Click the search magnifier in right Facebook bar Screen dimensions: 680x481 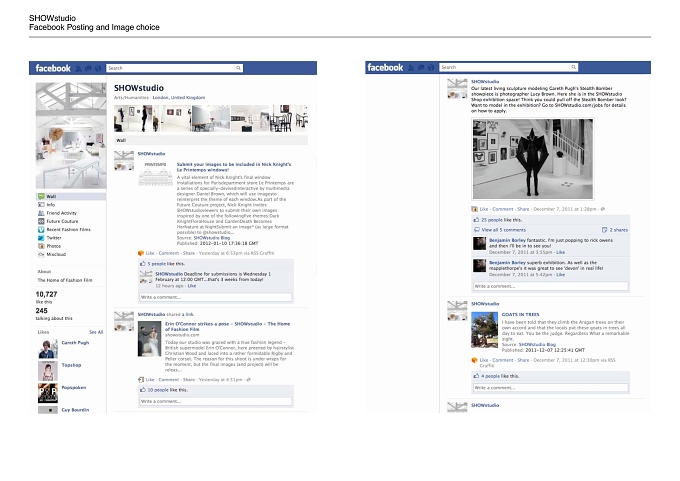[x=573, y=67]
